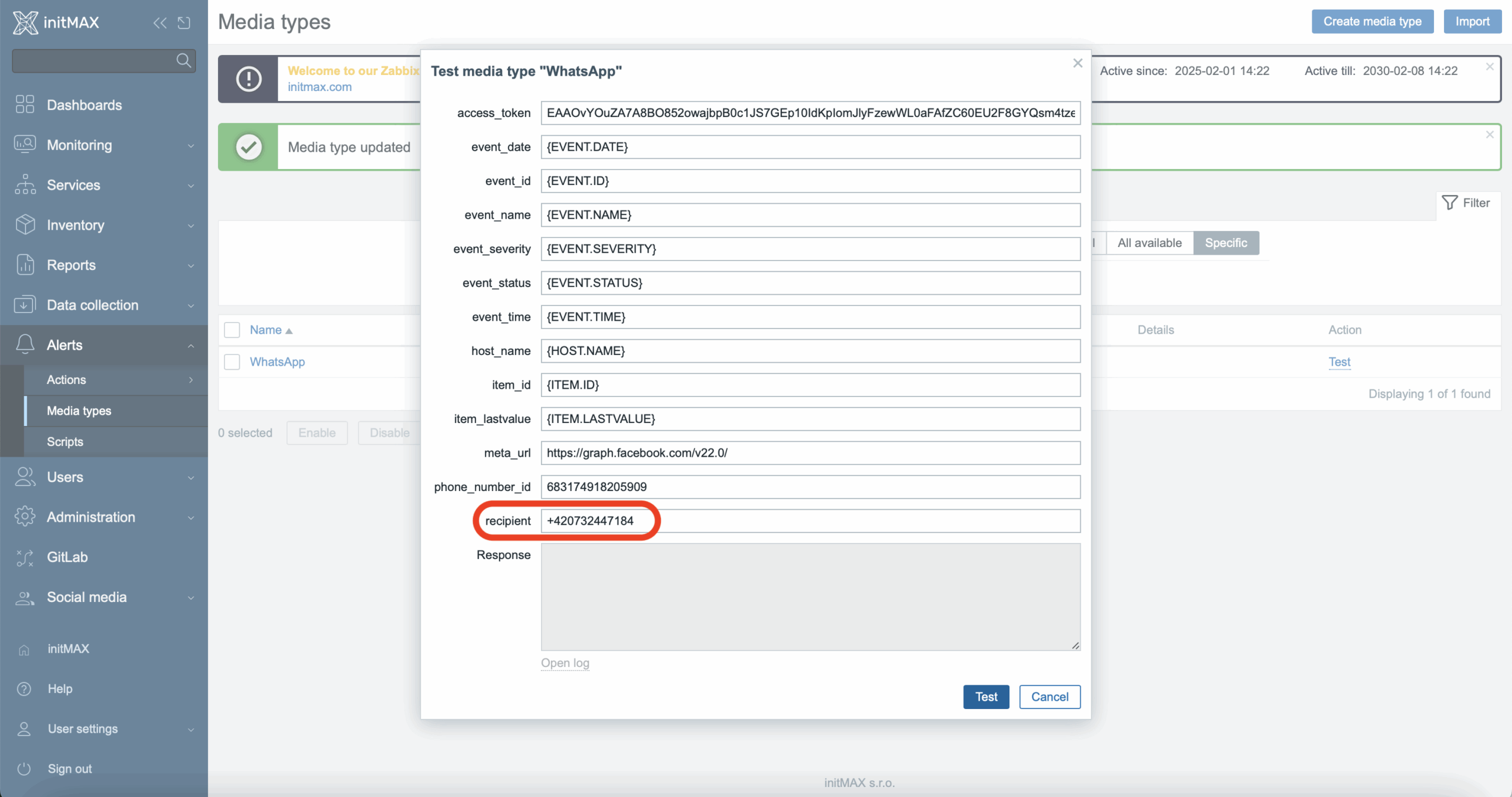Click the Test link in Action column

[1339, 362]
